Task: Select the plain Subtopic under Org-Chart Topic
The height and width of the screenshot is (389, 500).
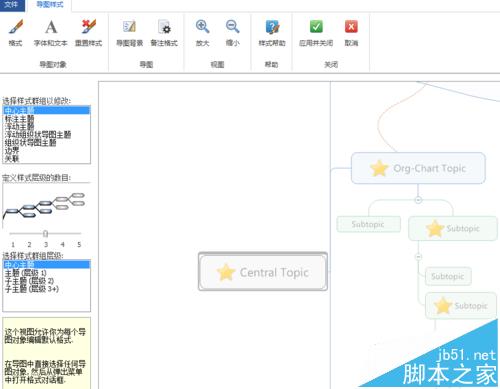Action: coord(368,224)
